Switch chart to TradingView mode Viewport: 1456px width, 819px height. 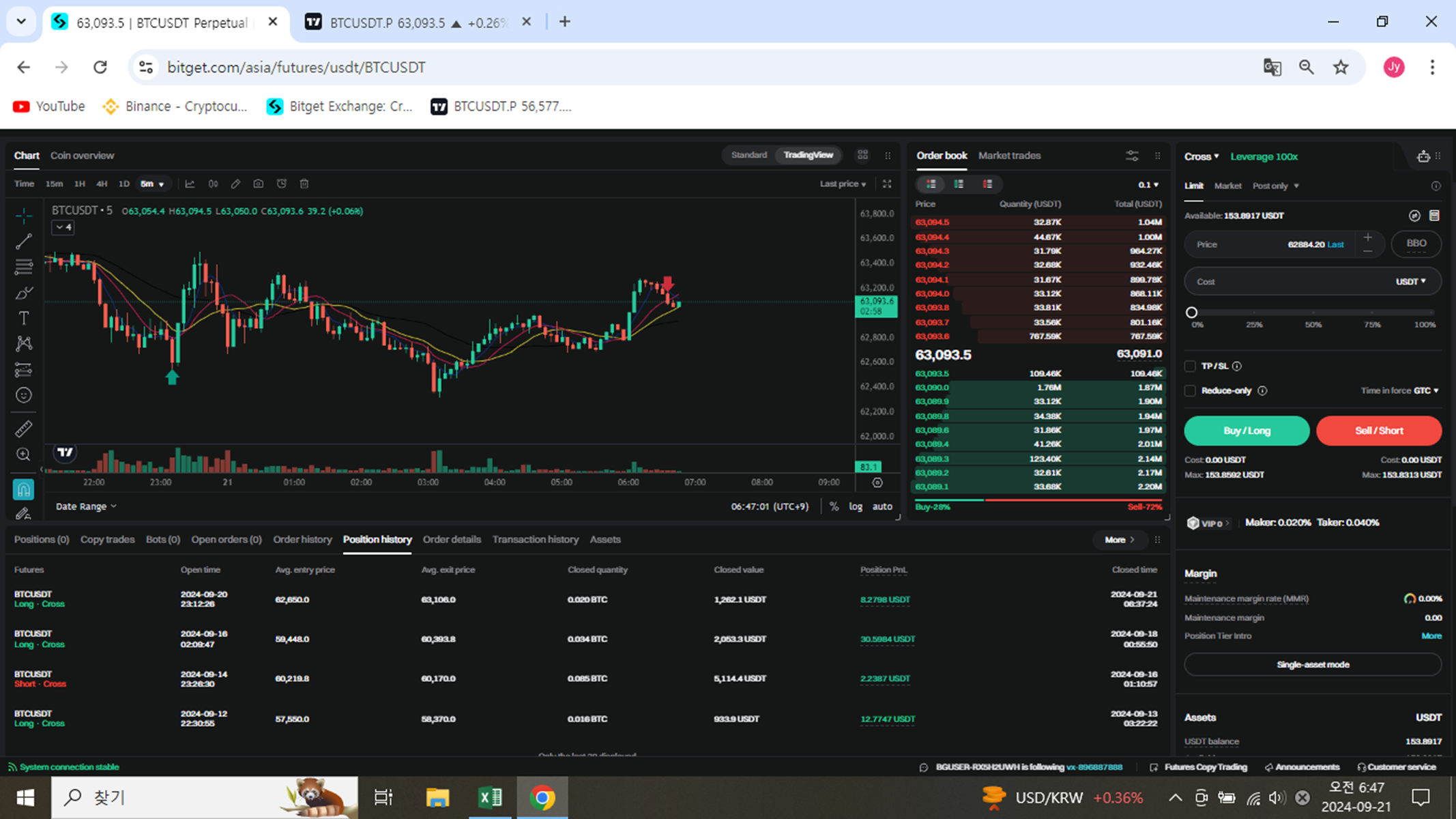(808, 155)
